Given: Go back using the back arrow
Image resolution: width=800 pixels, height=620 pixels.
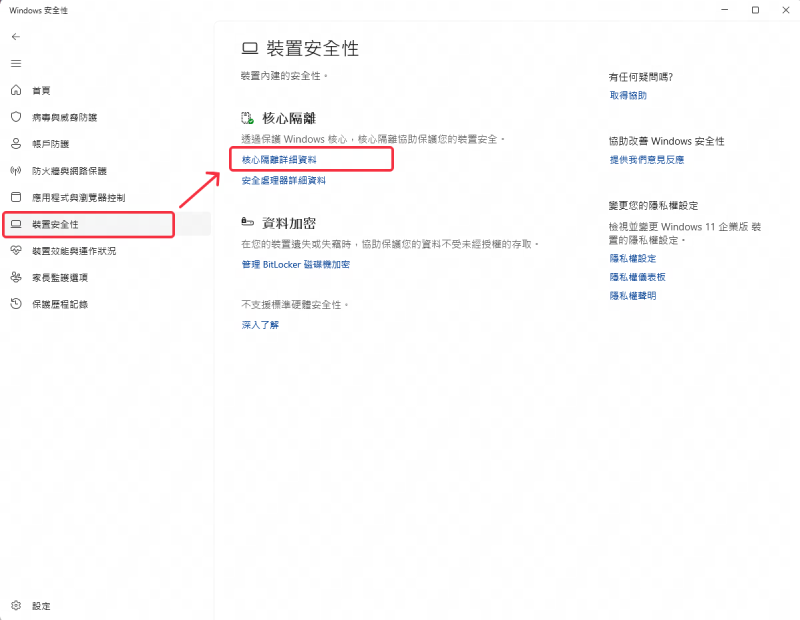Looking at the screenshot, I should click(x=16, y=37).
